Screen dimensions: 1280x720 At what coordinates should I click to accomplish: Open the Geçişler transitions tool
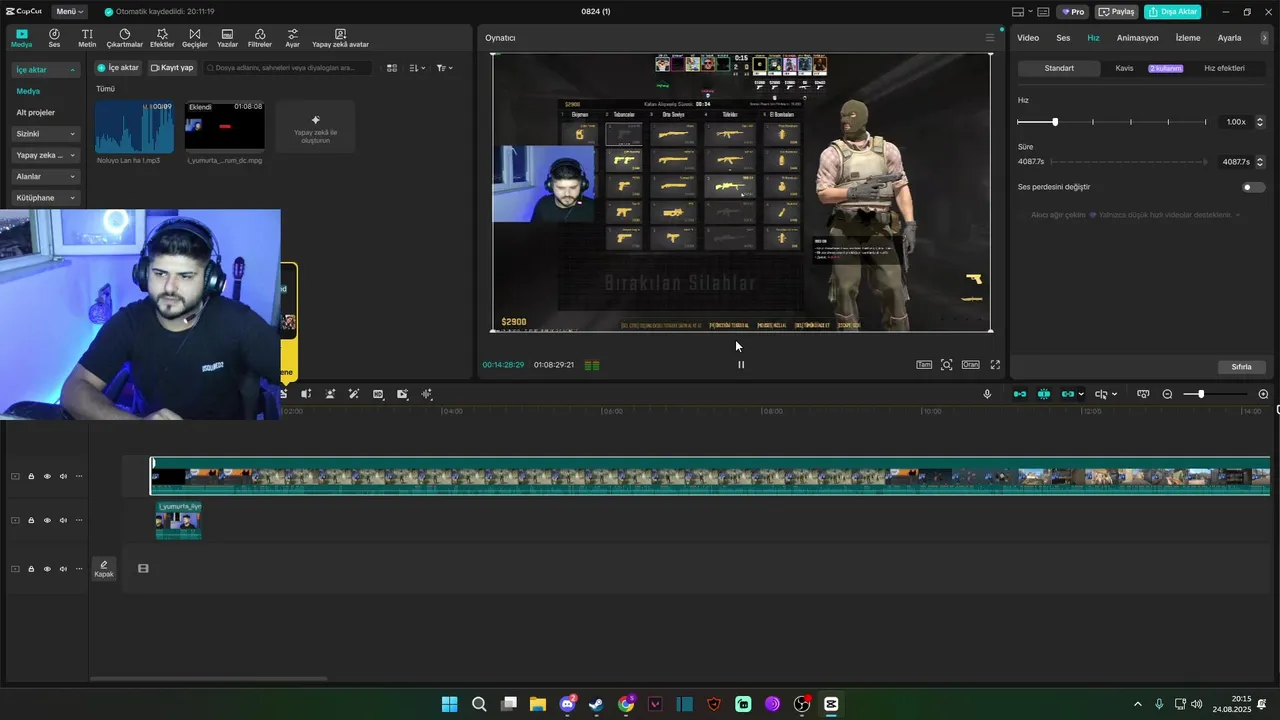click(x=195, y=38)
